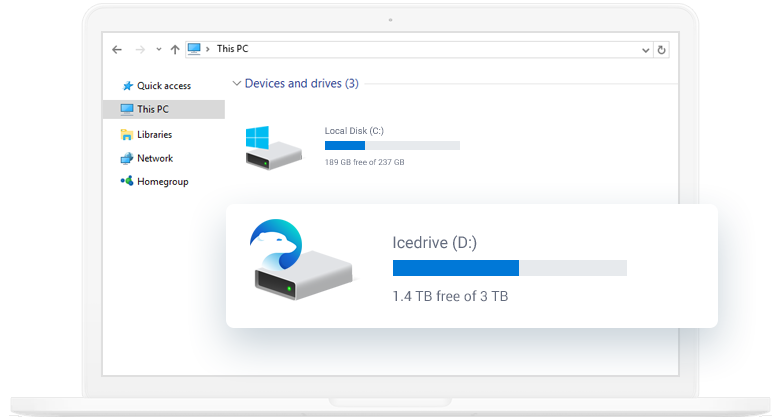Select This PC breadcrumb in address bar
772x417 pixels.
[x=232, y=49]
